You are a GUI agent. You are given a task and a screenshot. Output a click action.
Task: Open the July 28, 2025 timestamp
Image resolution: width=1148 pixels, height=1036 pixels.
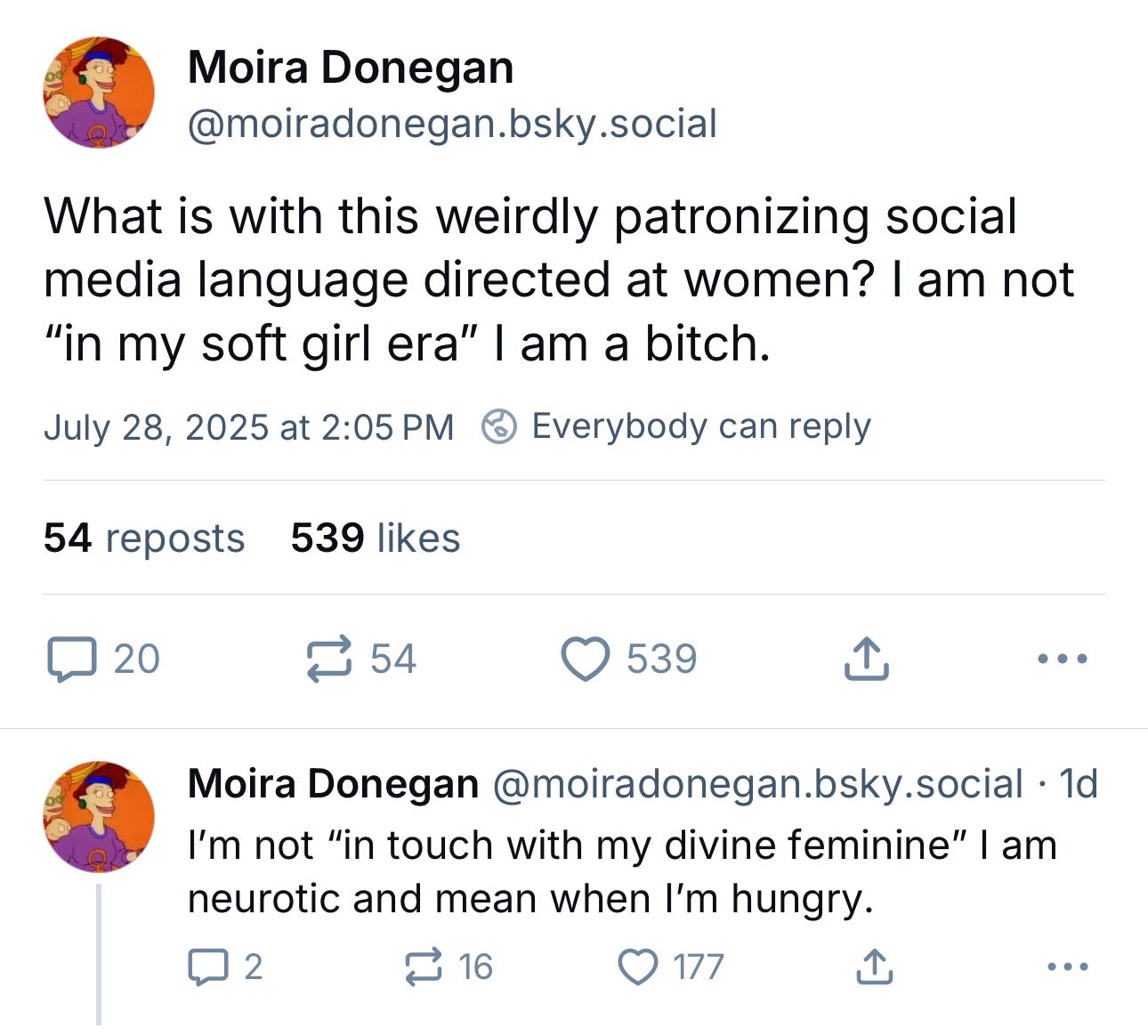tap(248, 427)
